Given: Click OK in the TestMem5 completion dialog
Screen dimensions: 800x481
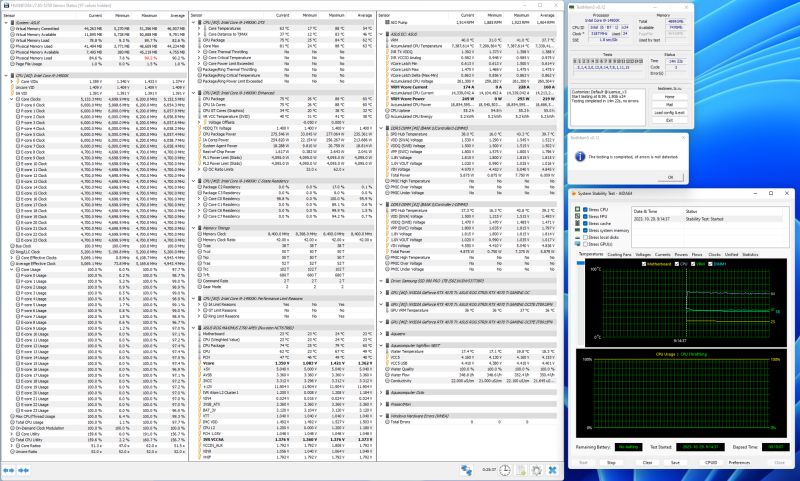Looking at the screenshot, I should (x=670, y=177).
